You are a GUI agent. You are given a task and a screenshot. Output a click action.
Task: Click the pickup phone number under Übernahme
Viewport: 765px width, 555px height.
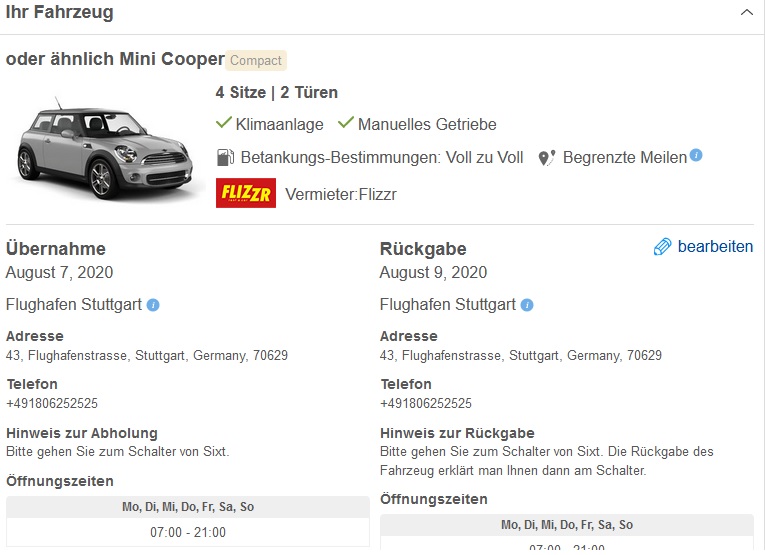52,404
